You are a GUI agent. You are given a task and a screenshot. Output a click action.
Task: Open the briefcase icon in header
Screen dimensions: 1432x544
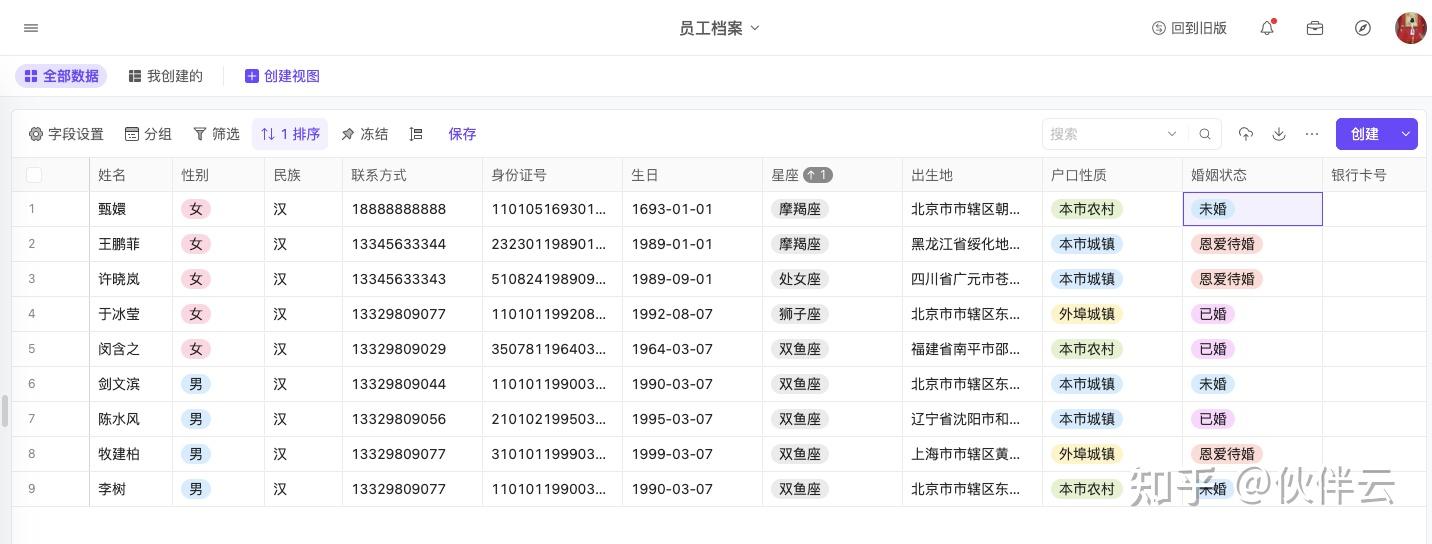[x=1315, y=28]
